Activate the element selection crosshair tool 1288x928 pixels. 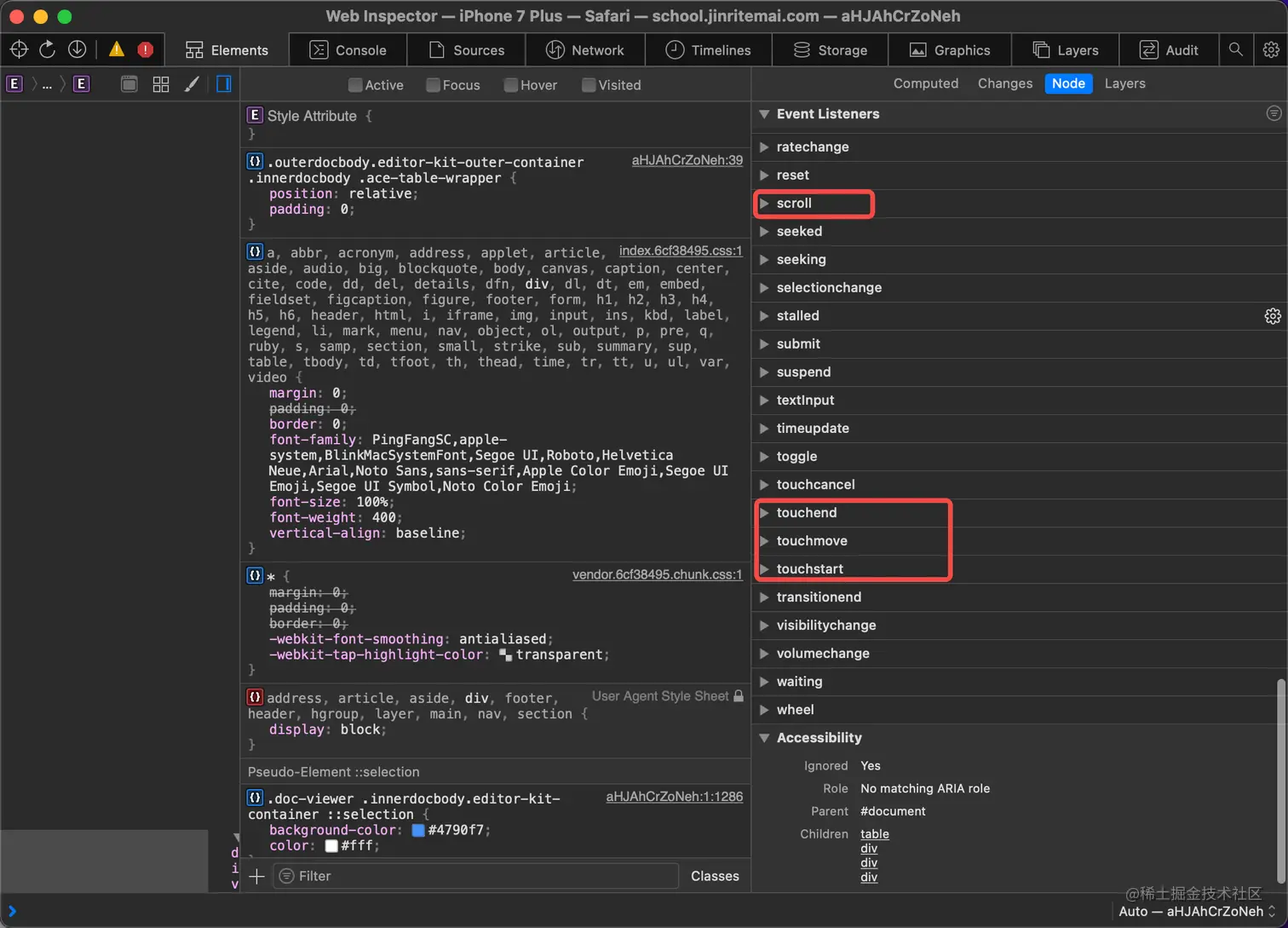19,49
